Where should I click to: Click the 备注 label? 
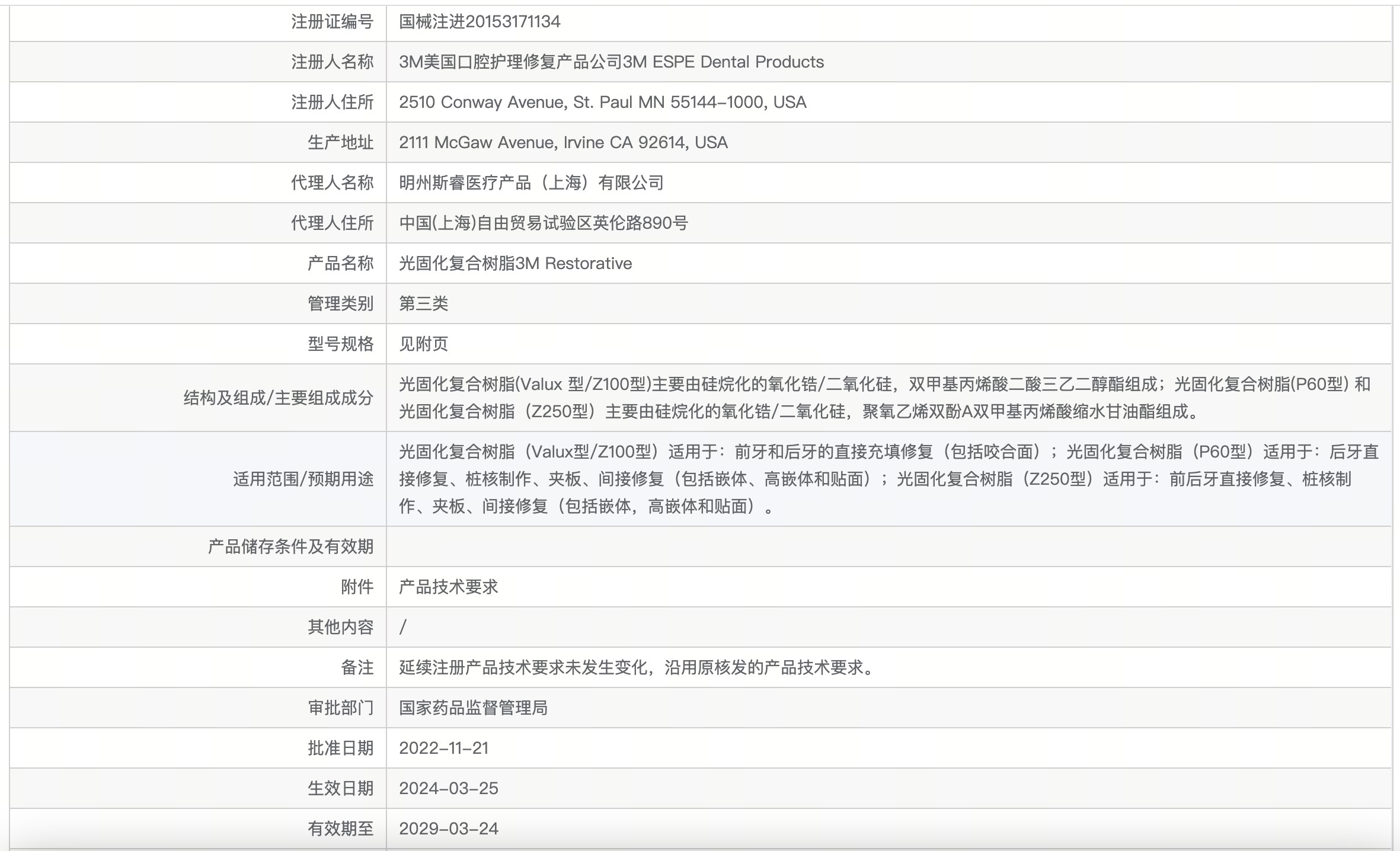tap(357, 667)
